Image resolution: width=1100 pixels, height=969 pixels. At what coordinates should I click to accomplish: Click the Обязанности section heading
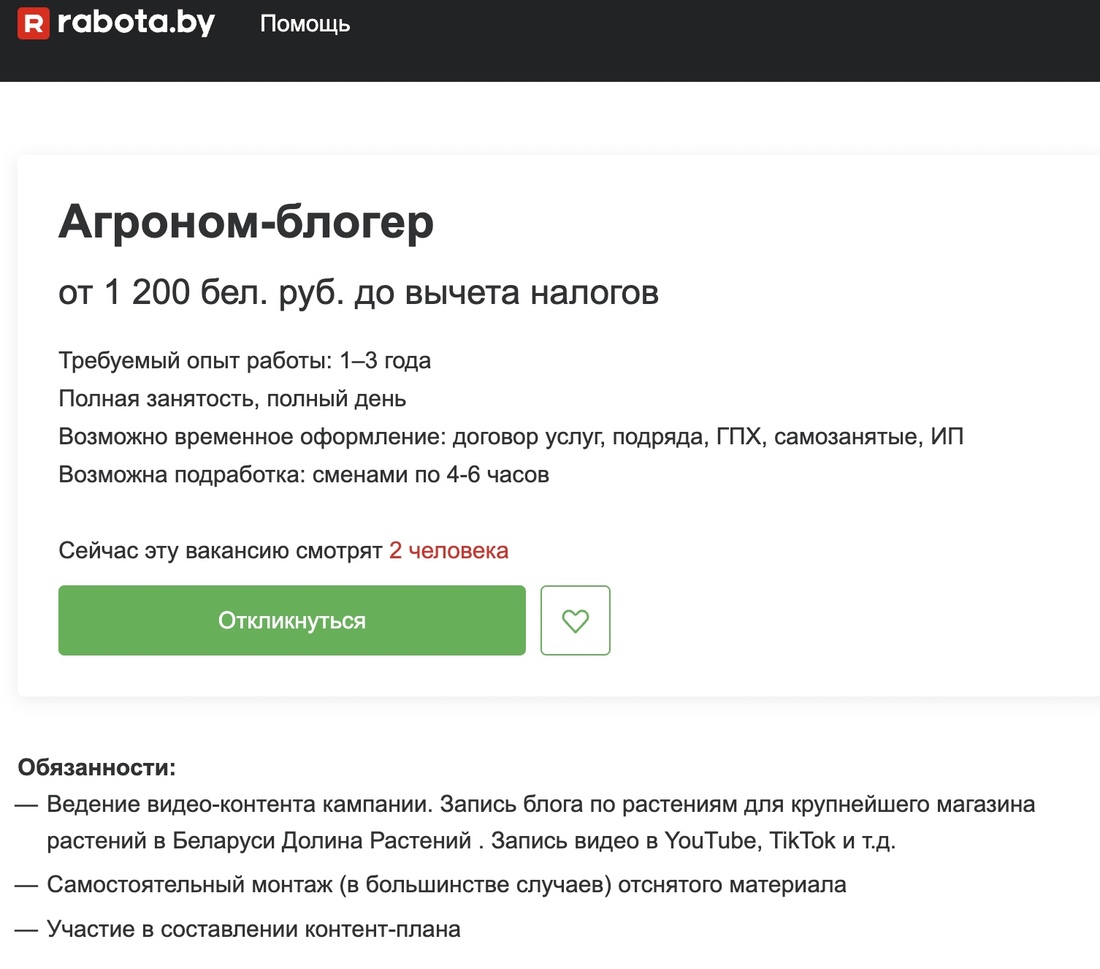point(97,768)
